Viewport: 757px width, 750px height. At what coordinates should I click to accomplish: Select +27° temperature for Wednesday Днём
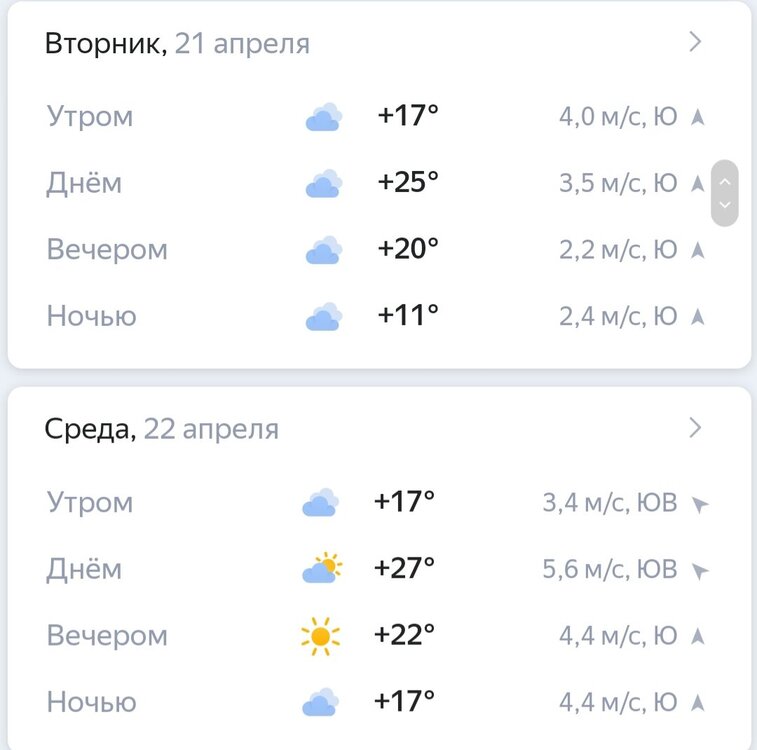405,568
